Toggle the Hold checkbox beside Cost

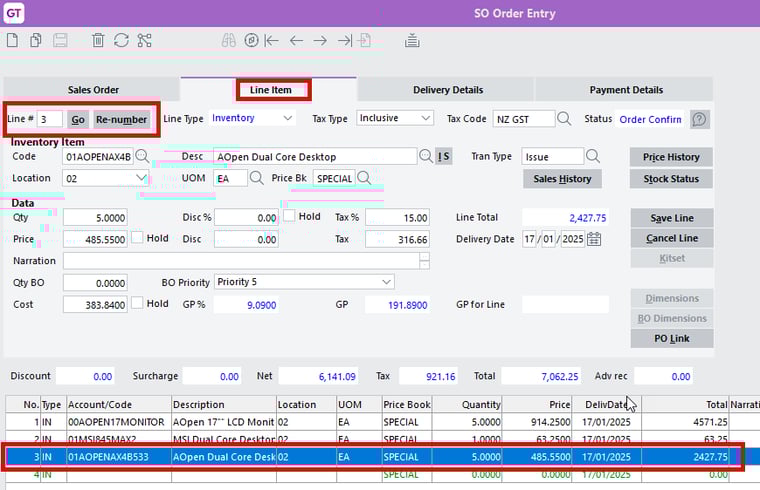click(x=138, y=304)
